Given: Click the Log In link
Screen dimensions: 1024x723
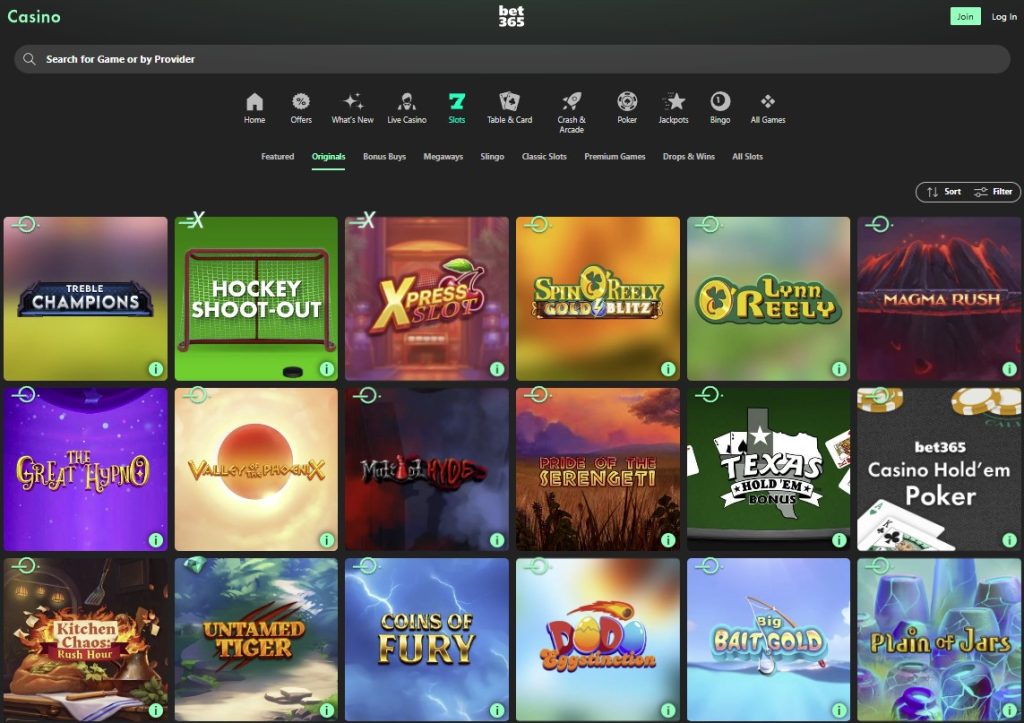Looking at the screenshot, I should pos(1003,17).
